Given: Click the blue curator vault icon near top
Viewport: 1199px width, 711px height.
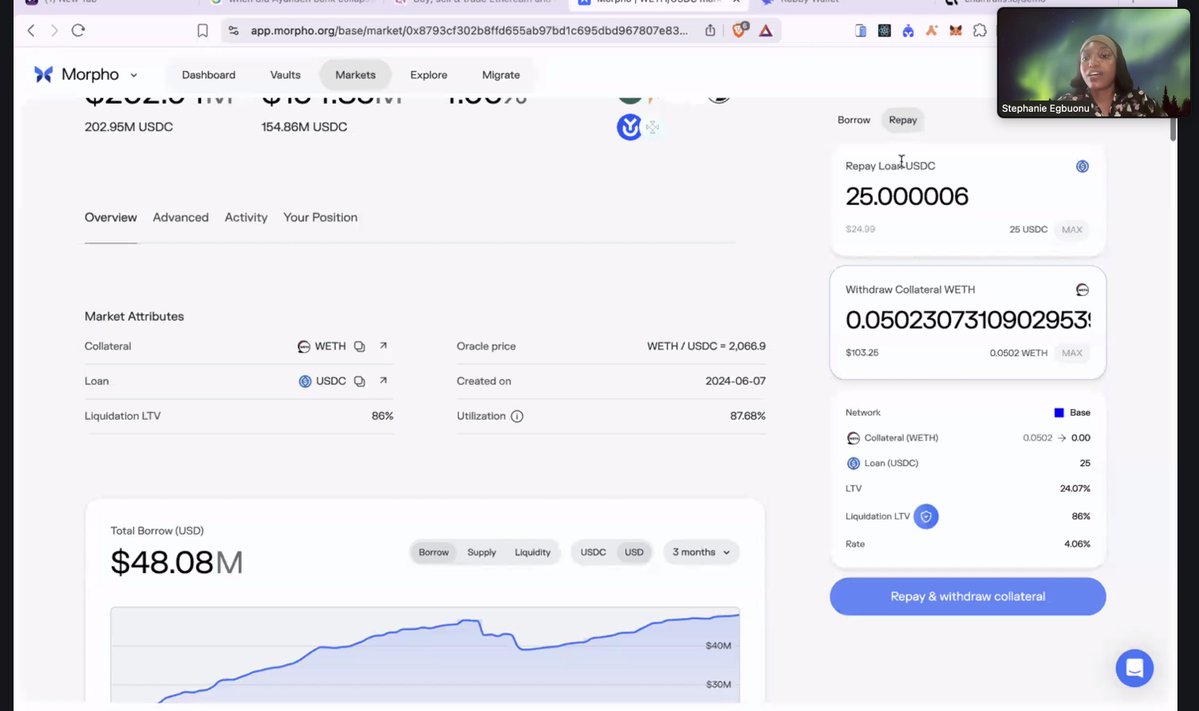Looking at the screenshot, I should coord(629,127).
